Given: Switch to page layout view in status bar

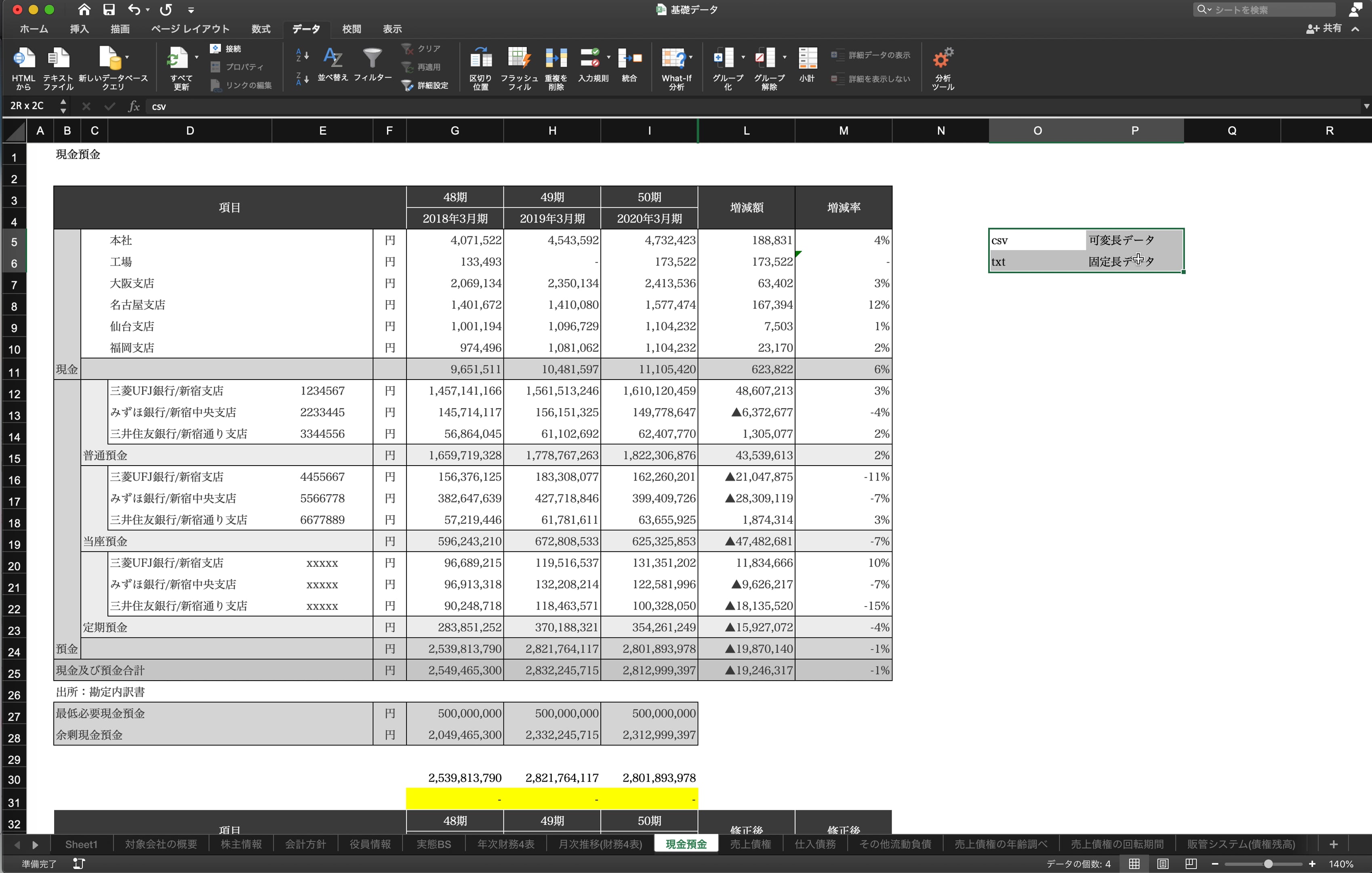Looking at the screenshot, I should 1163,864.
